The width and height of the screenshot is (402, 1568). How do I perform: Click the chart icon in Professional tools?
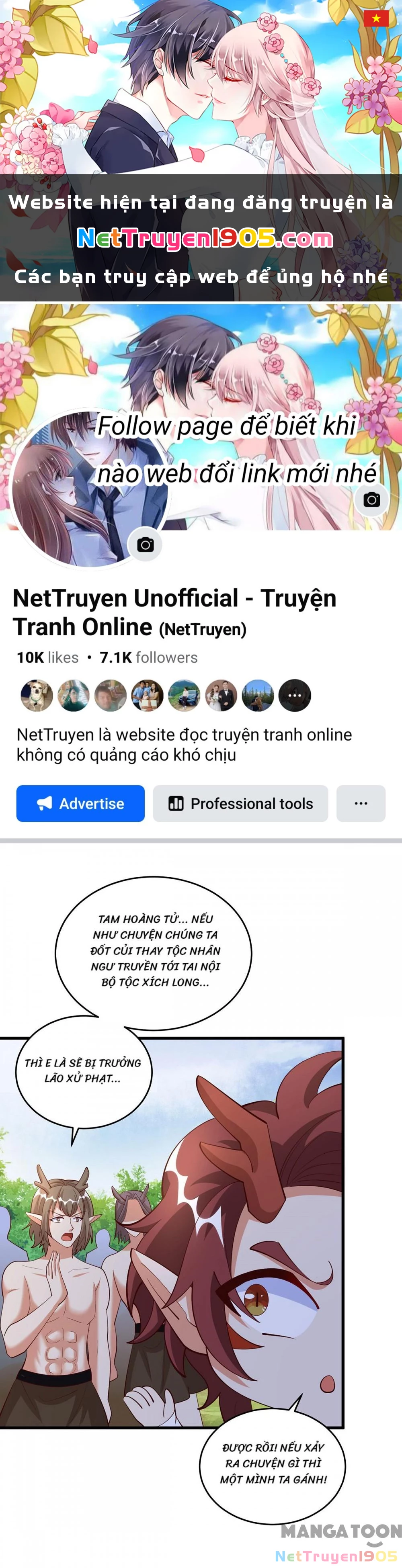click(x=176, y=803)
